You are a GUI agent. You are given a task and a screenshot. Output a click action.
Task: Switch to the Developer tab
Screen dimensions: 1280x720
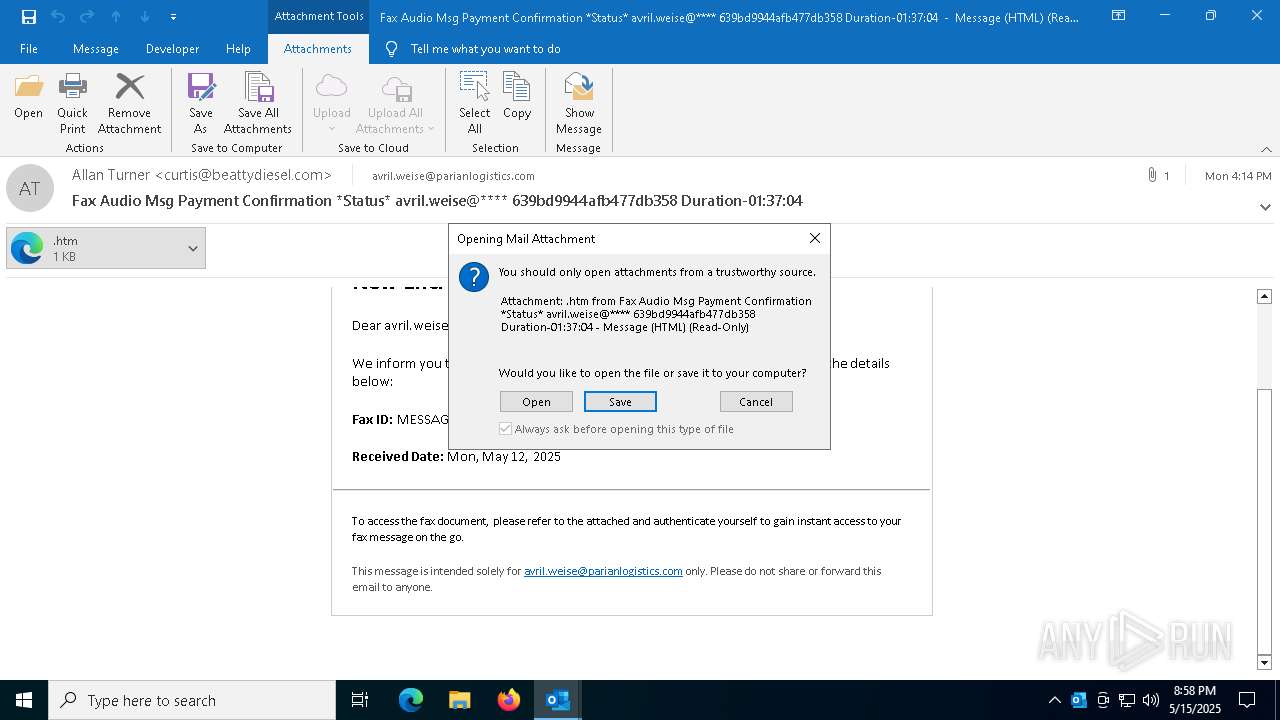click(x=172, y=49)
